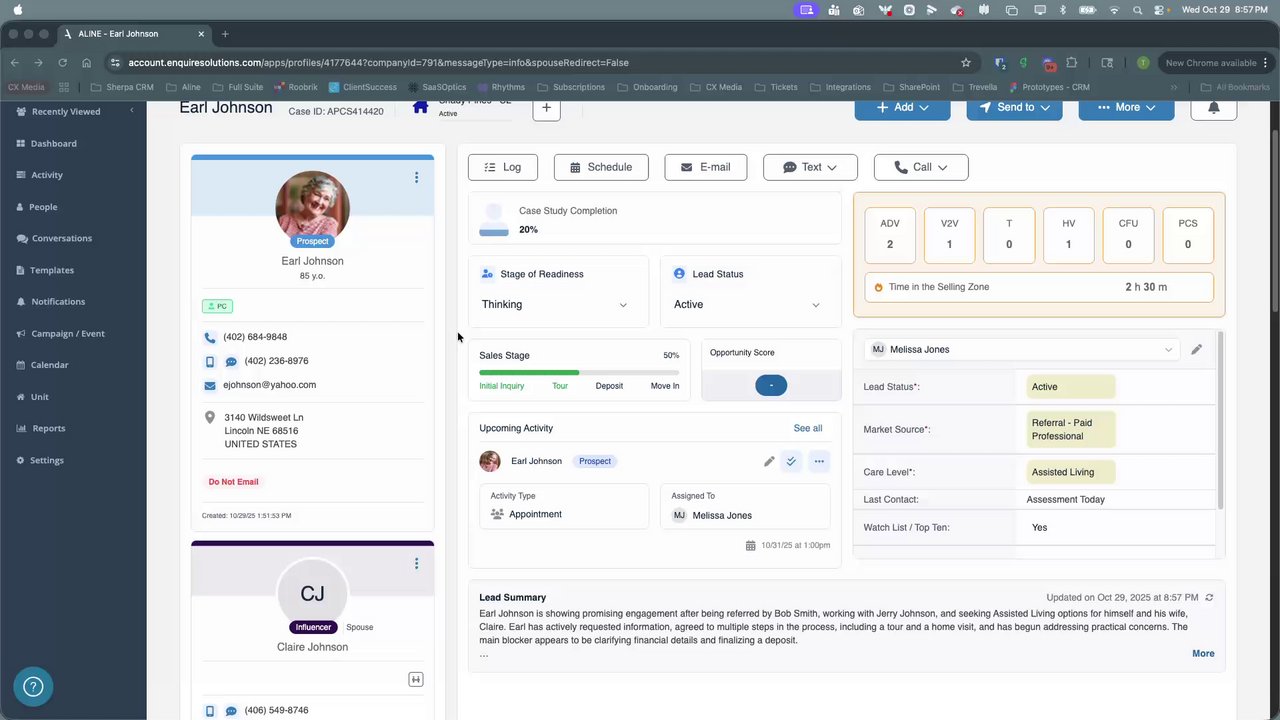Click the plus button next to the community
This screenshot has width=1280, height=720.
[546, 108]
